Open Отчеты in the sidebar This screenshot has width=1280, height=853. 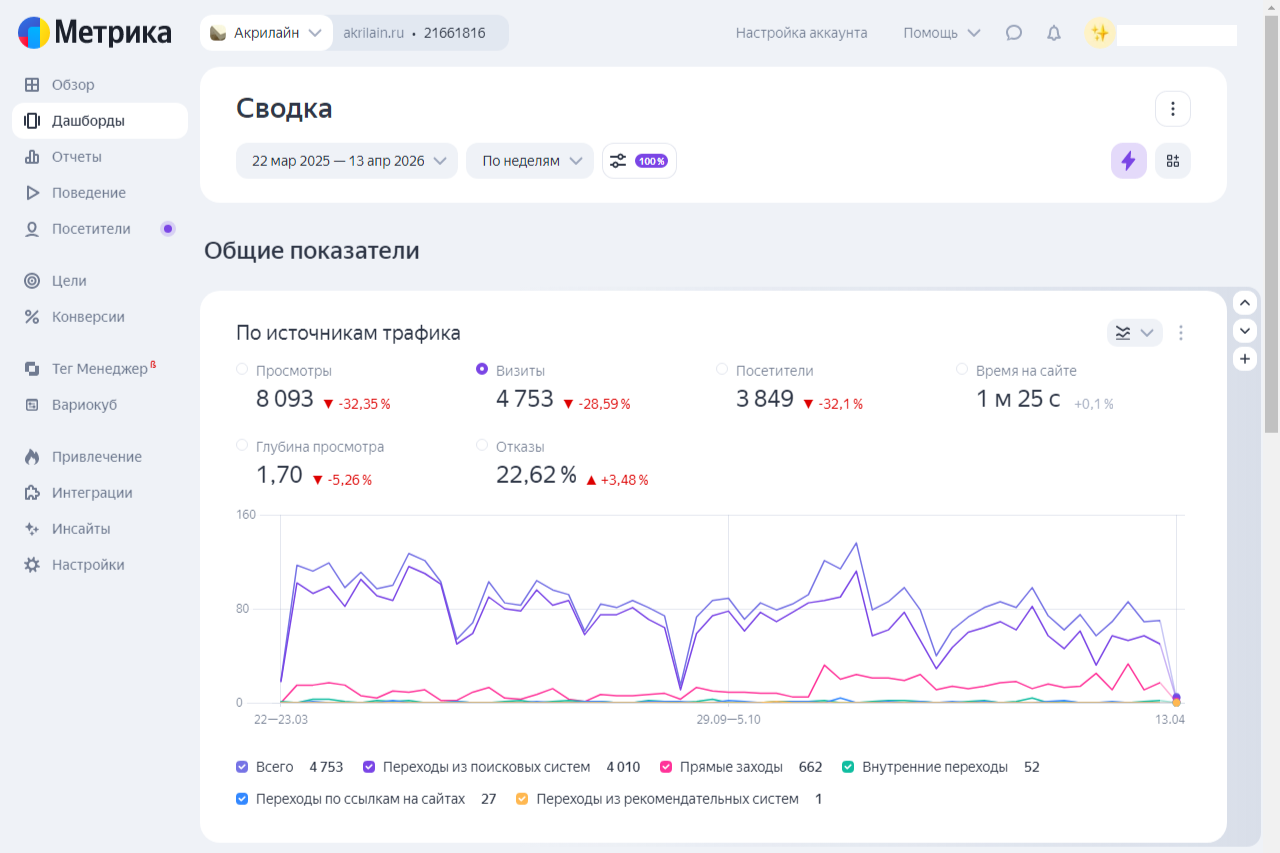pos(77,157)
